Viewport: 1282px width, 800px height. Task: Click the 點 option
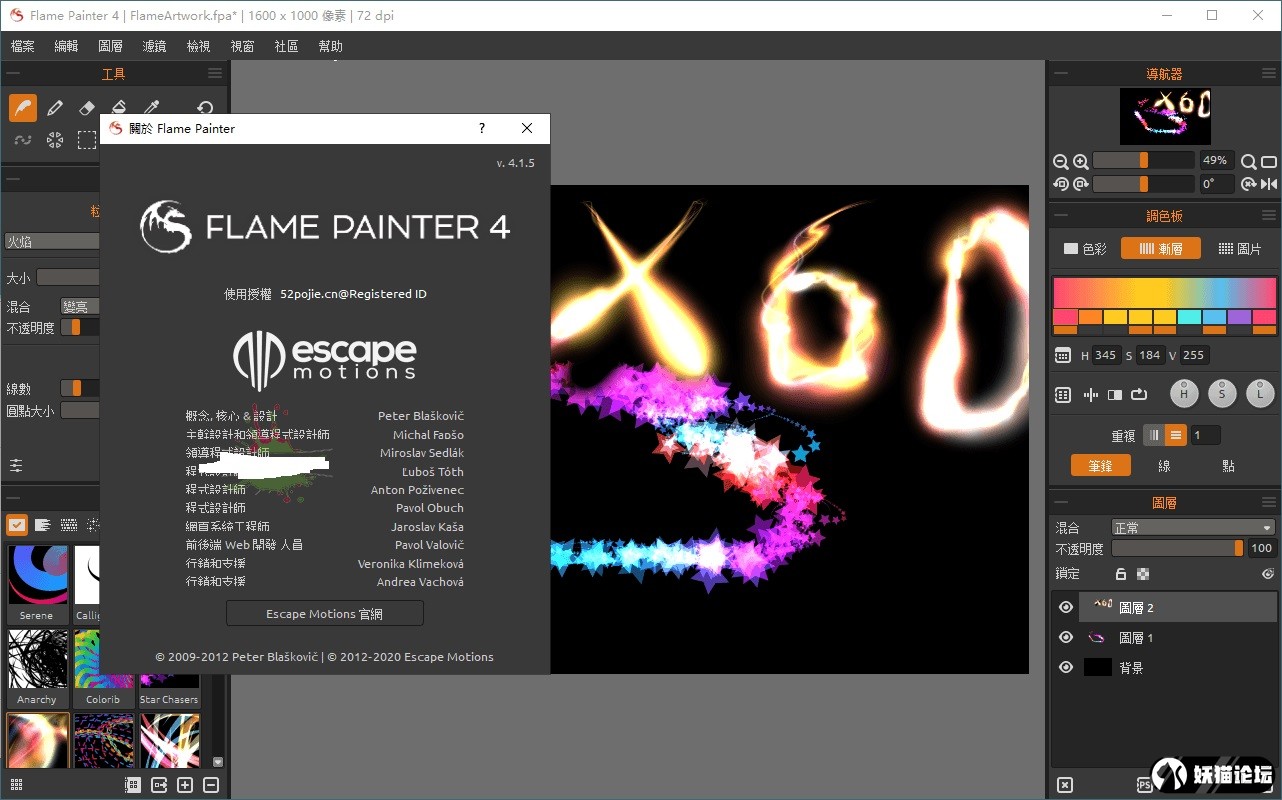pos(1228,465)
